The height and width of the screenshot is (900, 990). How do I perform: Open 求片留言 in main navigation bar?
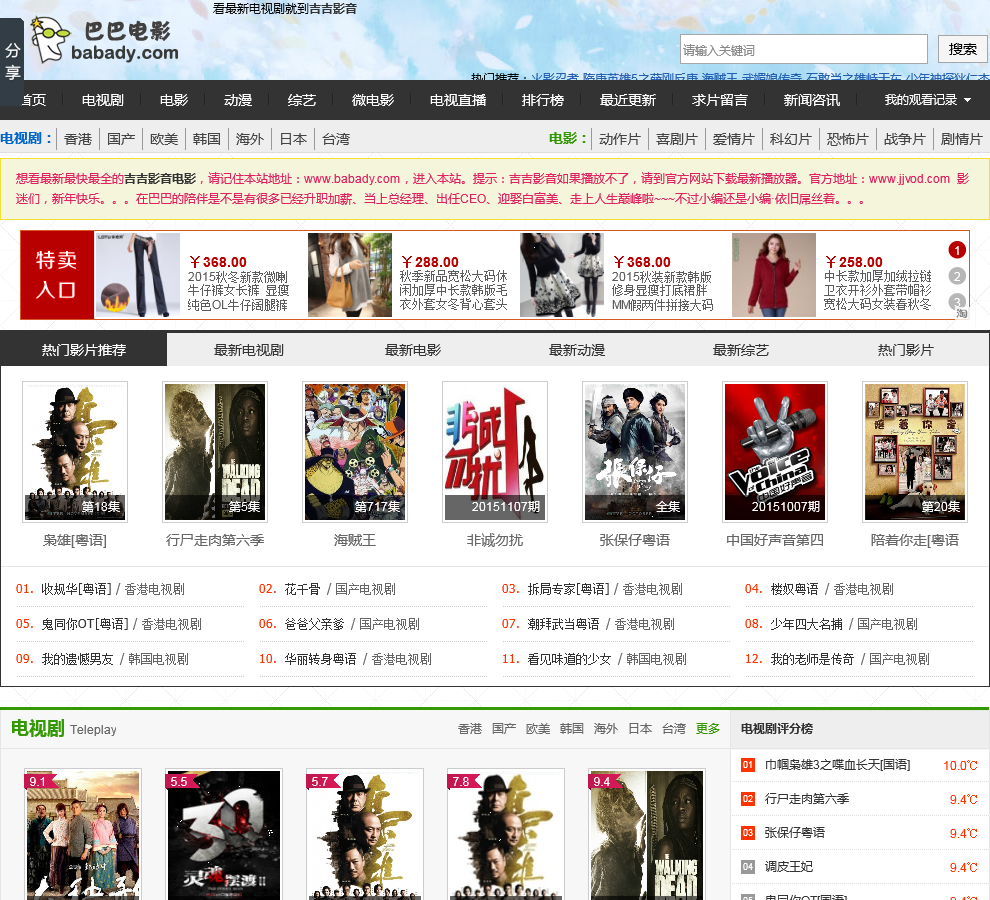click(x=719, y=100)
